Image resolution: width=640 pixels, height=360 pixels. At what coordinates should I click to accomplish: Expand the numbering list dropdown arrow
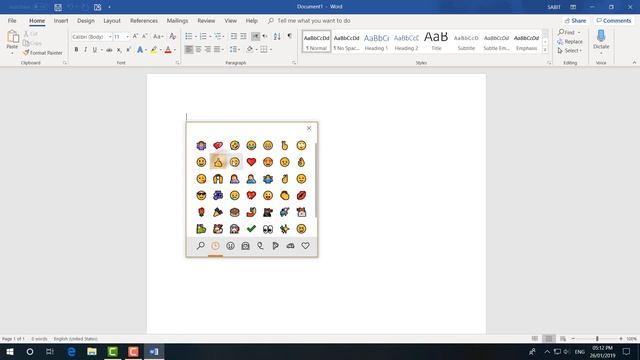click(210, 37)
